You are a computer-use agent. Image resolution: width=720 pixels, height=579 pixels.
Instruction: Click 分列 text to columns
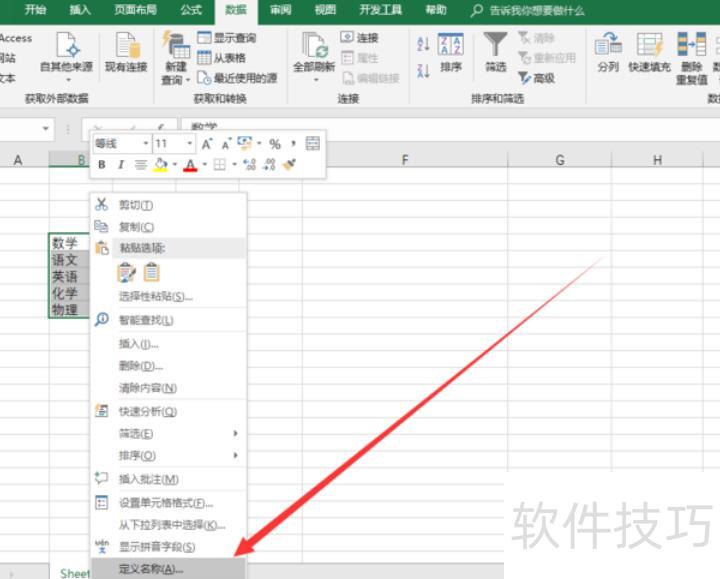[x=608, y=52]
